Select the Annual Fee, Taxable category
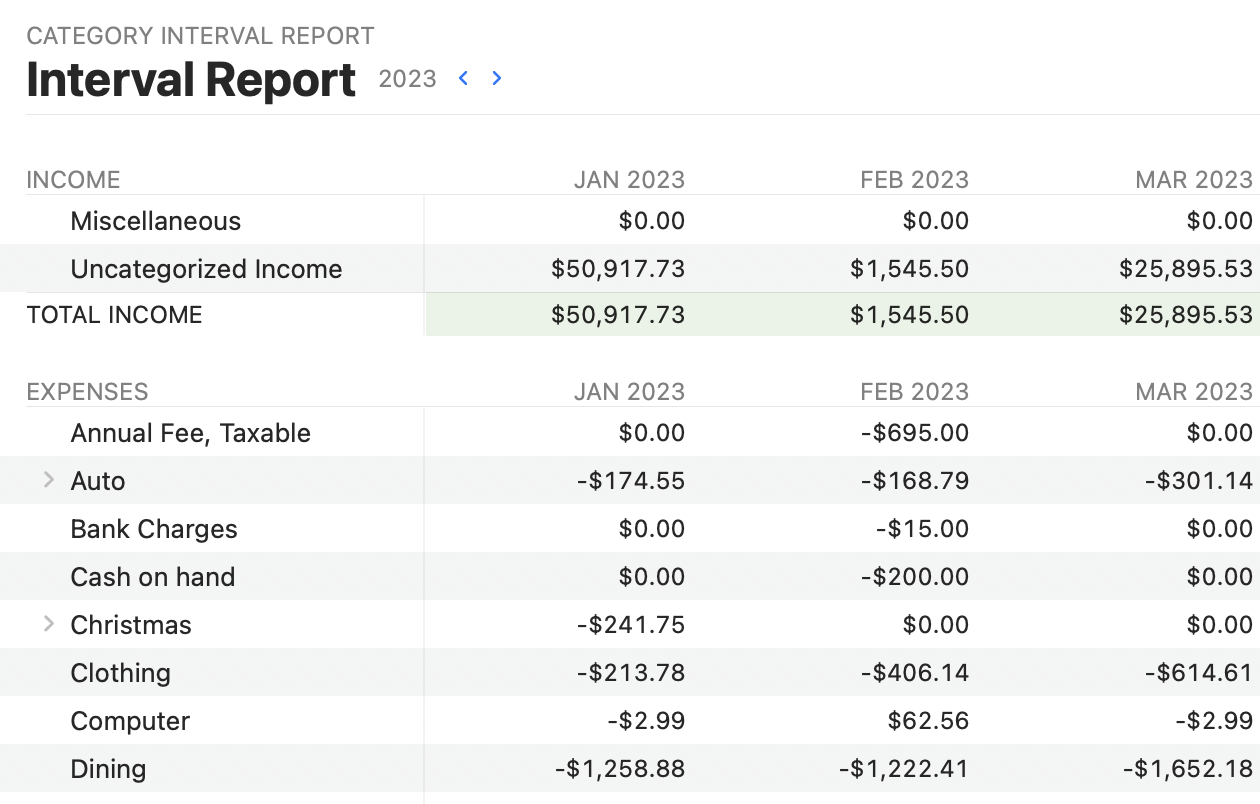This screenshot has width=1260, height=804. click(x=190, y=433)
